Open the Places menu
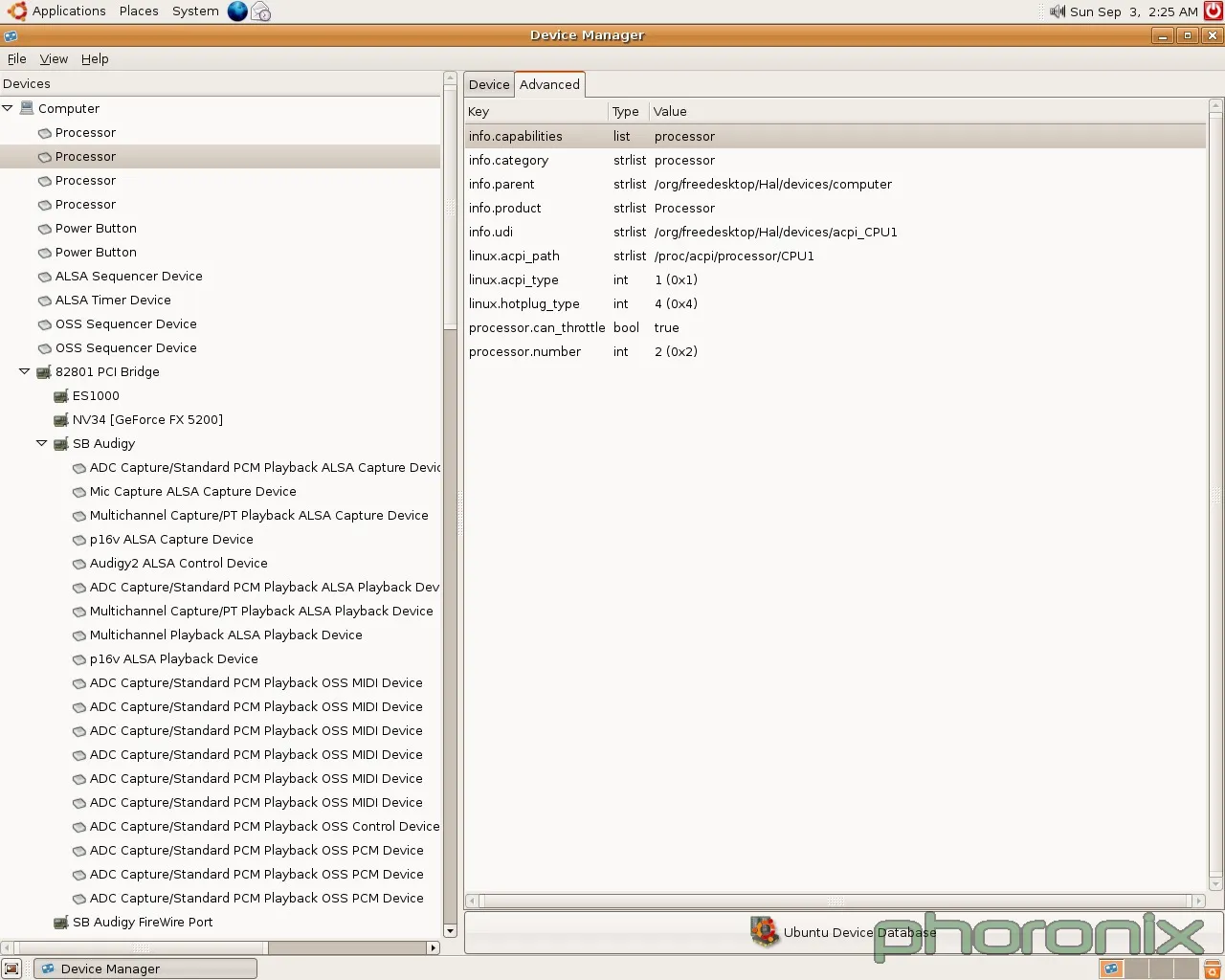This screenshot has height=980, width=1225. pos(139,11)
